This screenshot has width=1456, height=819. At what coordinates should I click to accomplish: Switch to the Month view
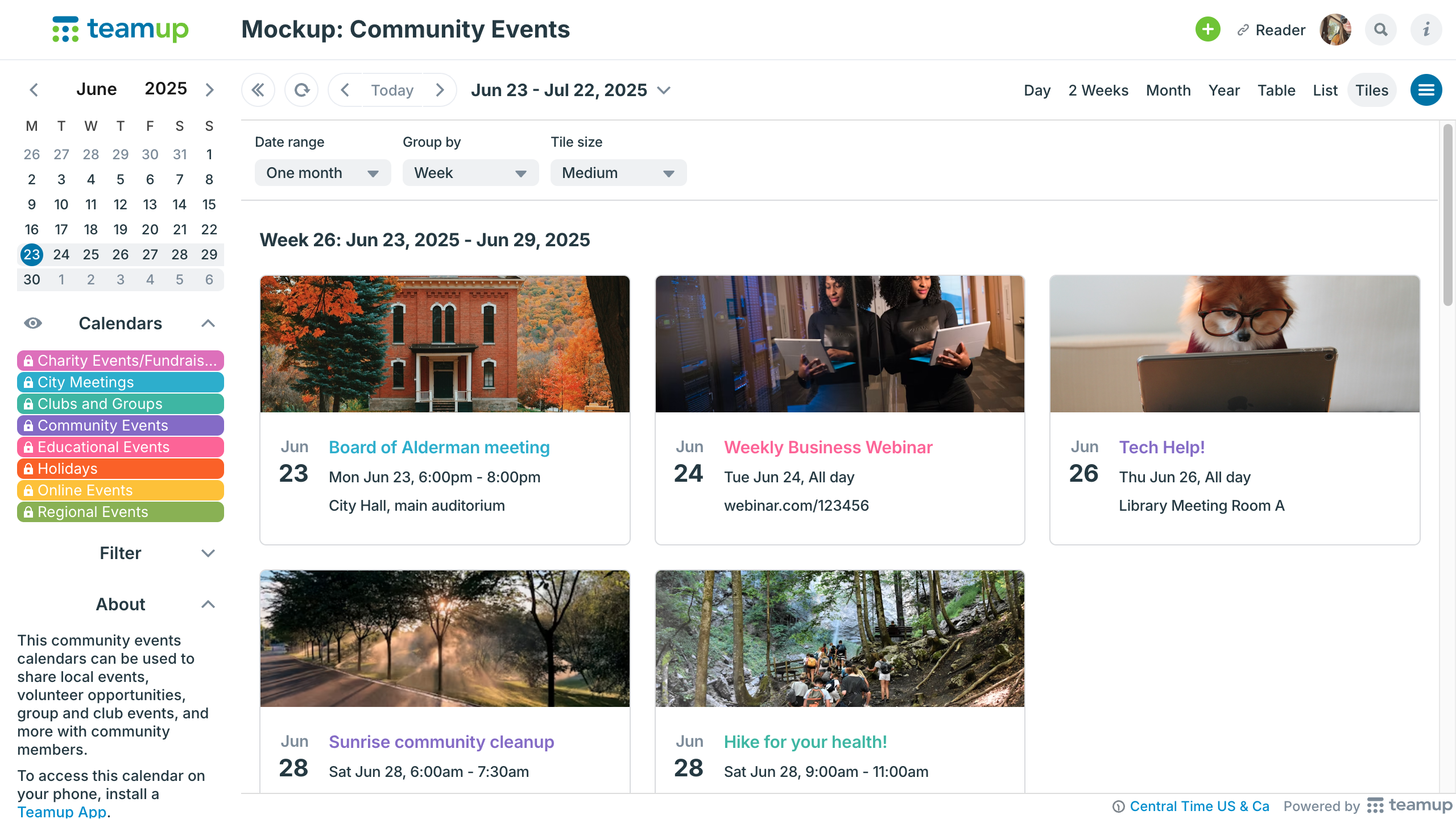click(1168, 90)
